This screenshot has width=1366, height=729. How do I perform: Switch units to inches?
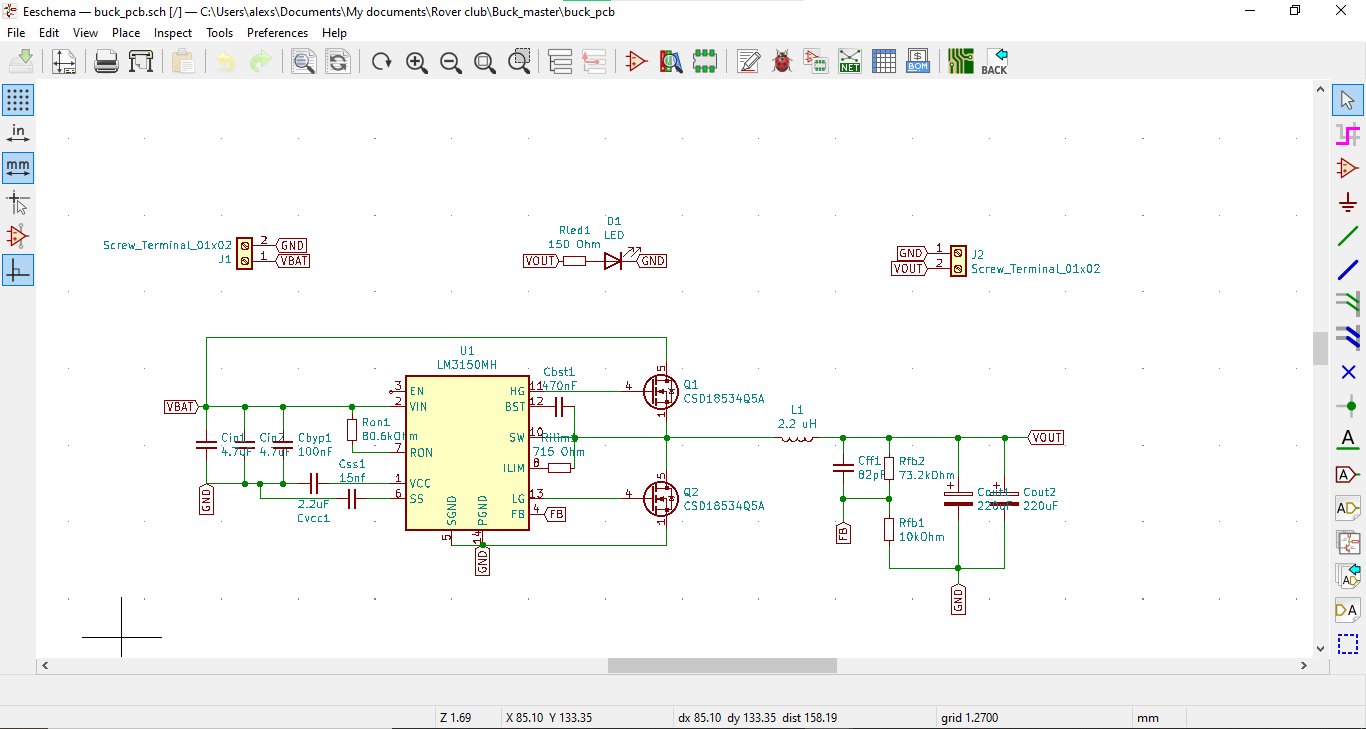[17, 132]
